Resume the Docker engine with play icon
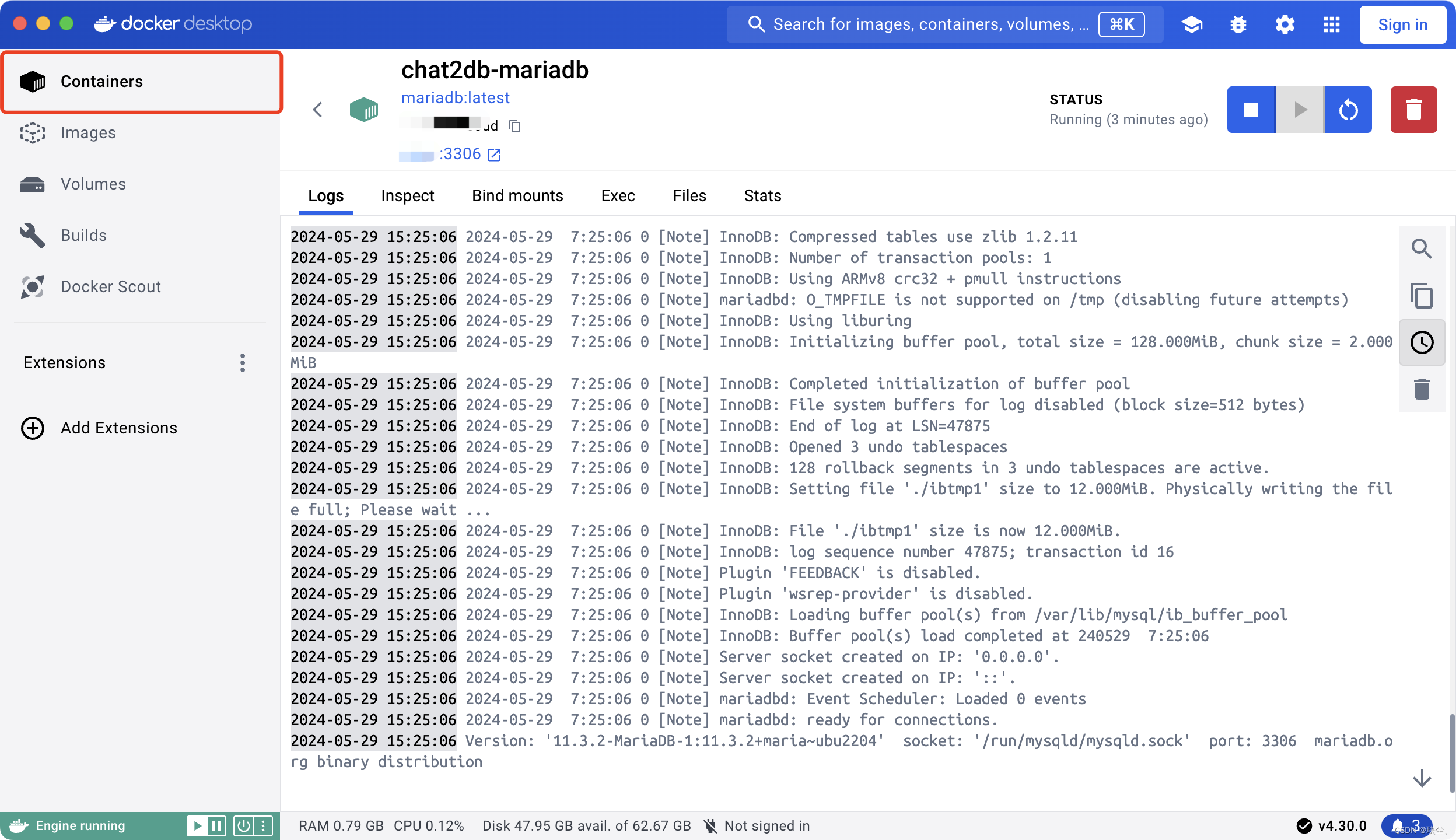1456x840 pixels. click(197, 826)
